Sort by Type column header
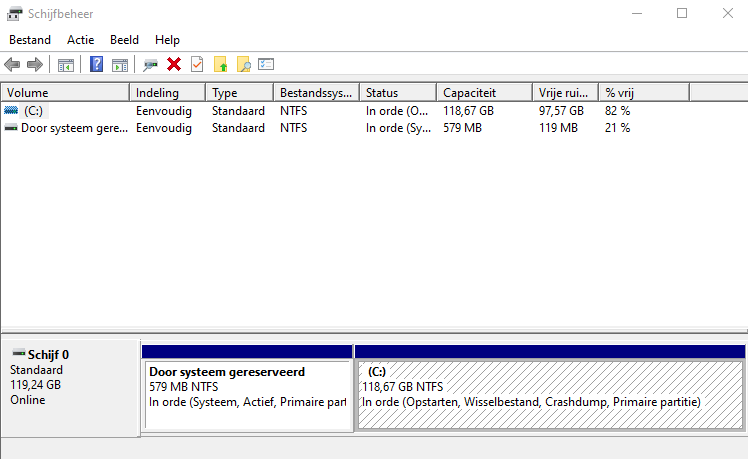 point(239,93)
